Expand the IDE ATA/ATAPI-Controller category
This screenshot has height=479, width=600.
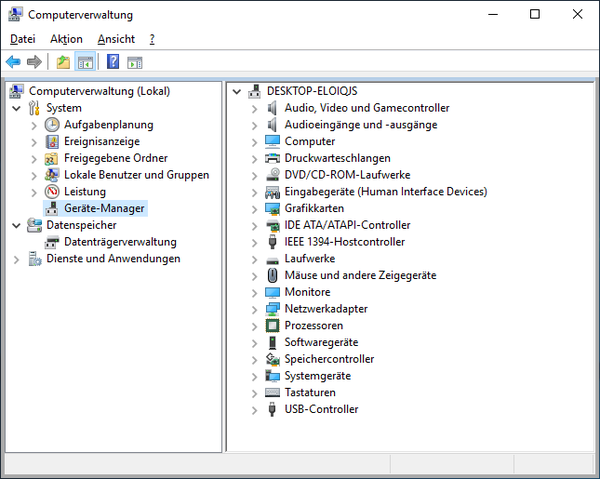(x=254, y=226)
